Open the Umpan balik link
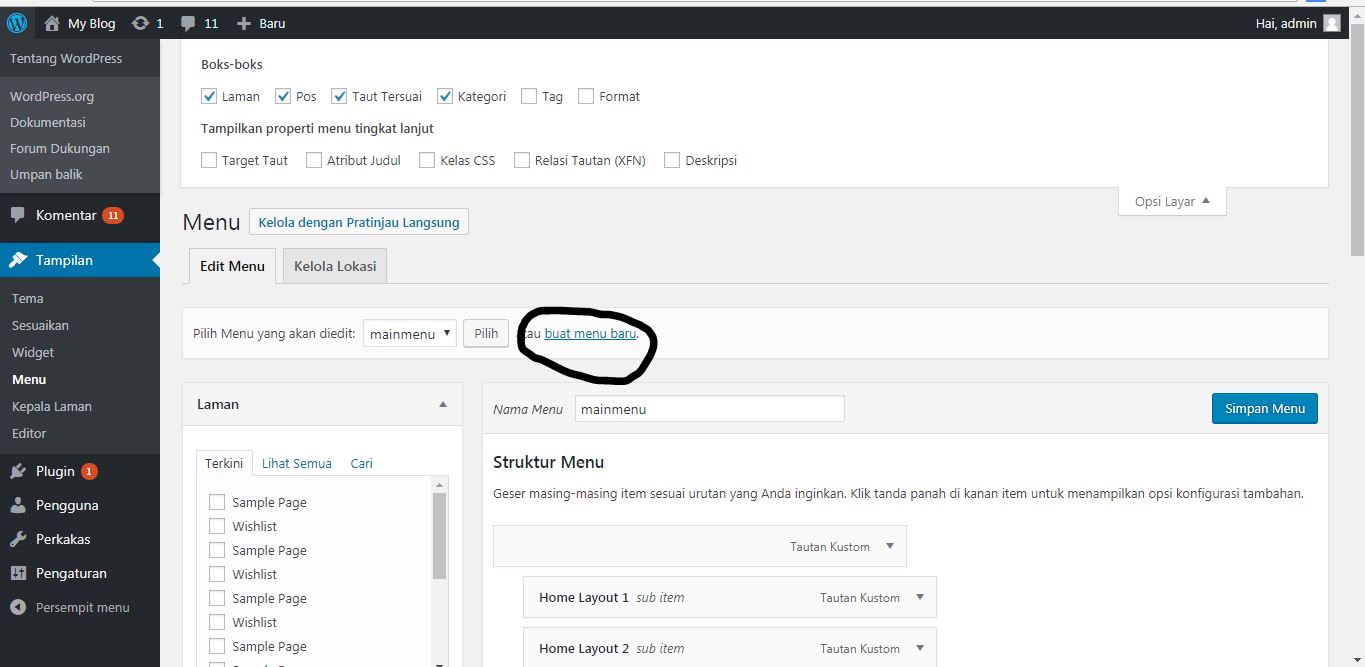Screen dimensions: 1365x667 [46, 174]
